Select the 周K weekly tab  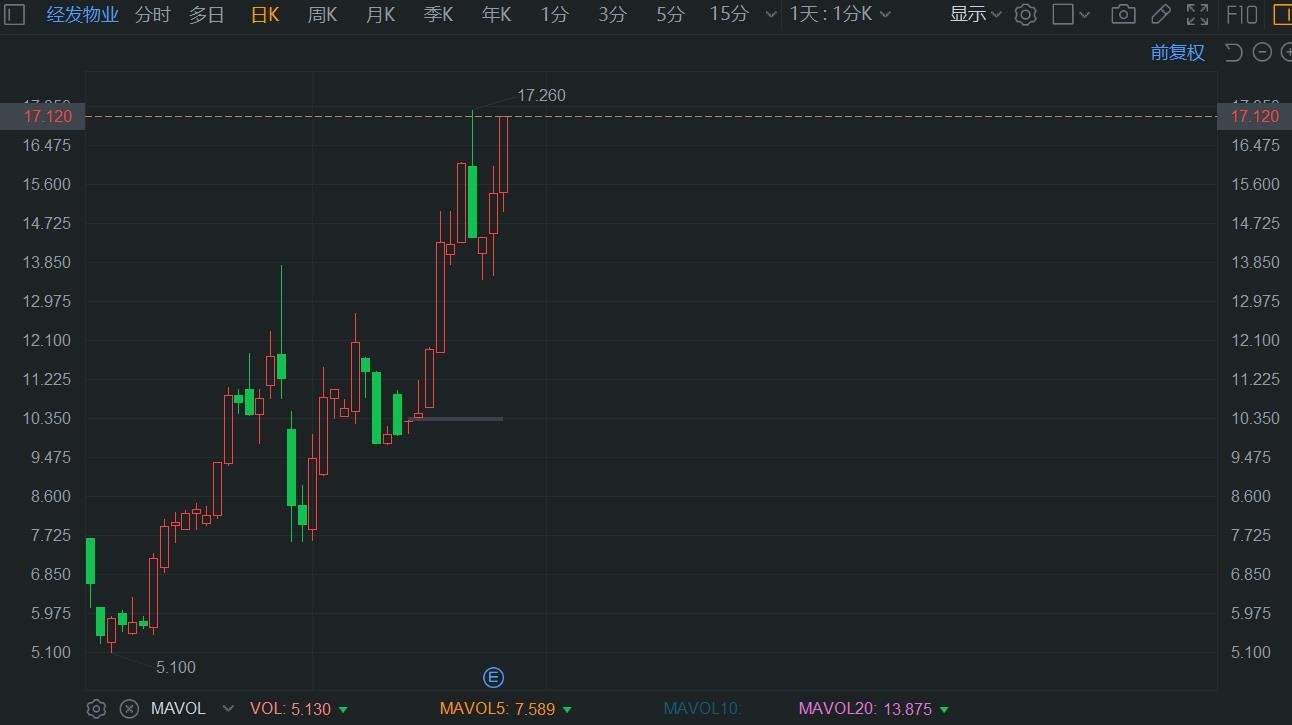(322, 14)
